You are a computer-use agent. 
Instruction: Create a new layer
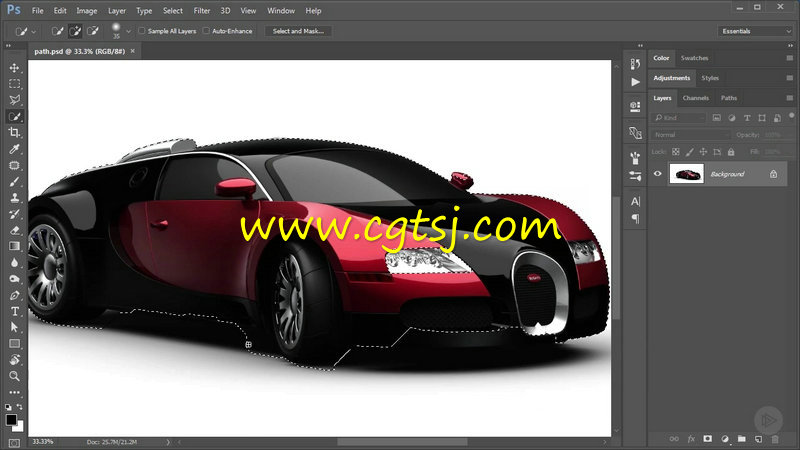pos(758,439)
